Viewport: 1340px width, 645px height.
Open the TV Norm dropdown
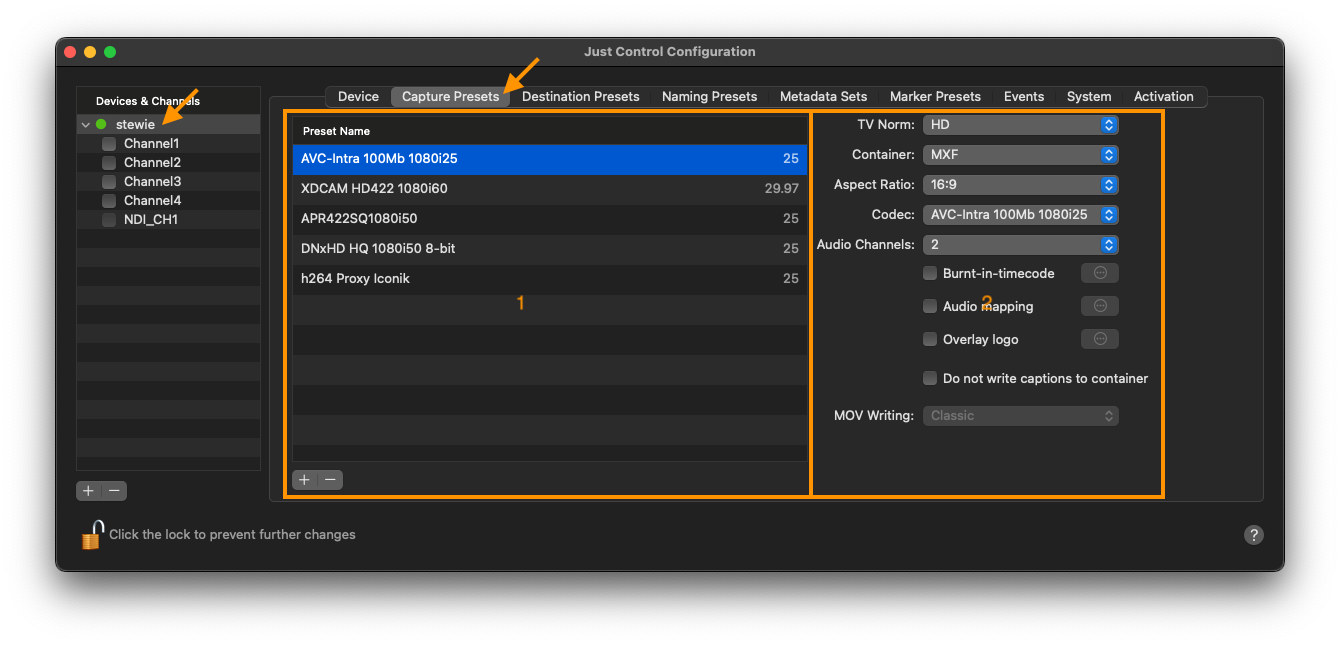[x=1020, y=125]
